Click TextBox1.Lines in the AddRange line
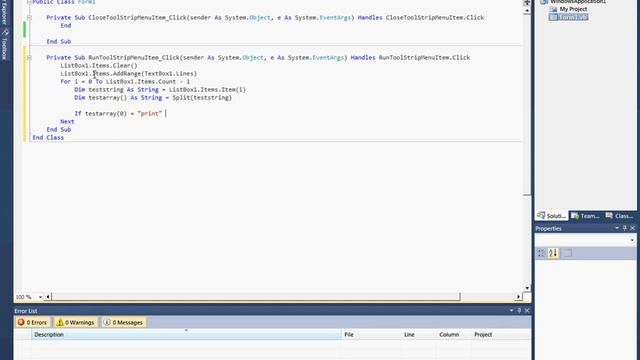Image resolution: width=640 pixels, height=360 pixels. 169,73
